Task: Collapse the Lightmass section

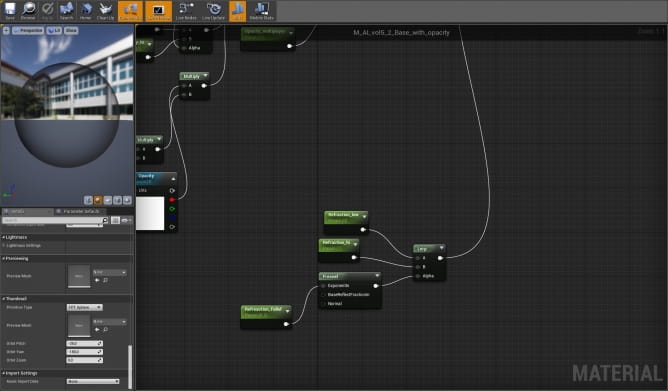Action: point(3,237)
